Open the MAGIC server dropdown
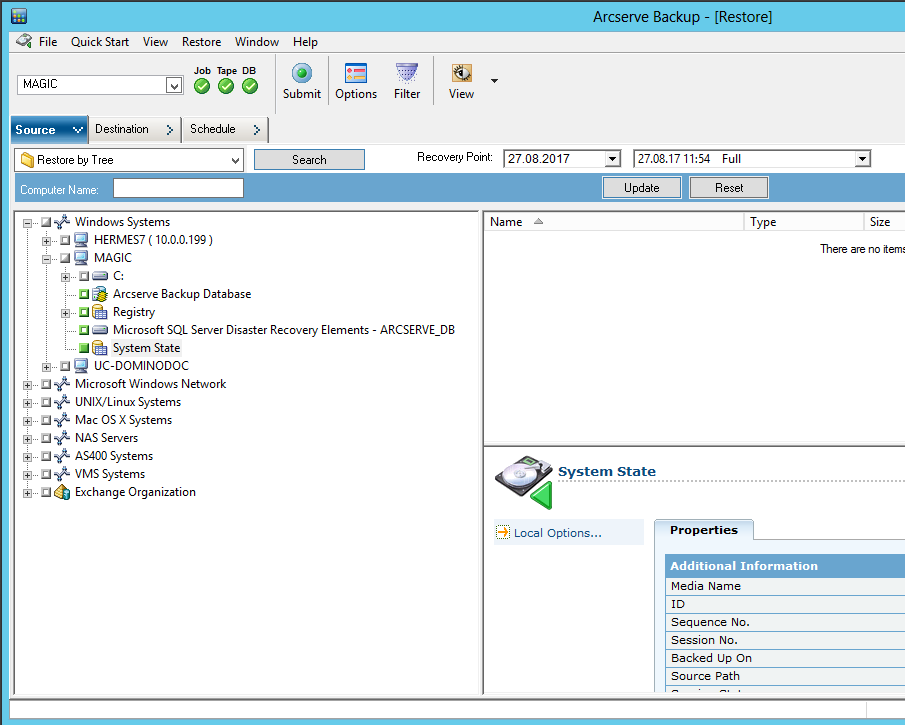Viewport: 905px width, 725px height. [174, 85]
